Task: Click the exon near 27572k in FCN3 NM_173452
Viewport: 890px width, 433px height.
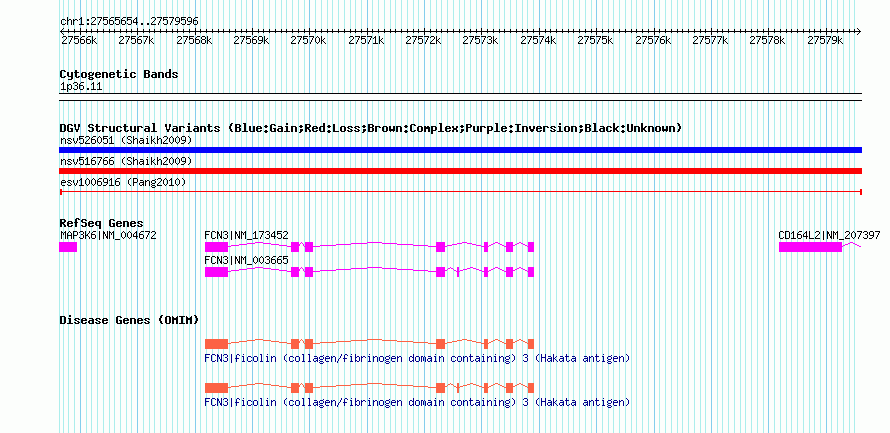Action: pyautogui.click(x=440, y=247)
